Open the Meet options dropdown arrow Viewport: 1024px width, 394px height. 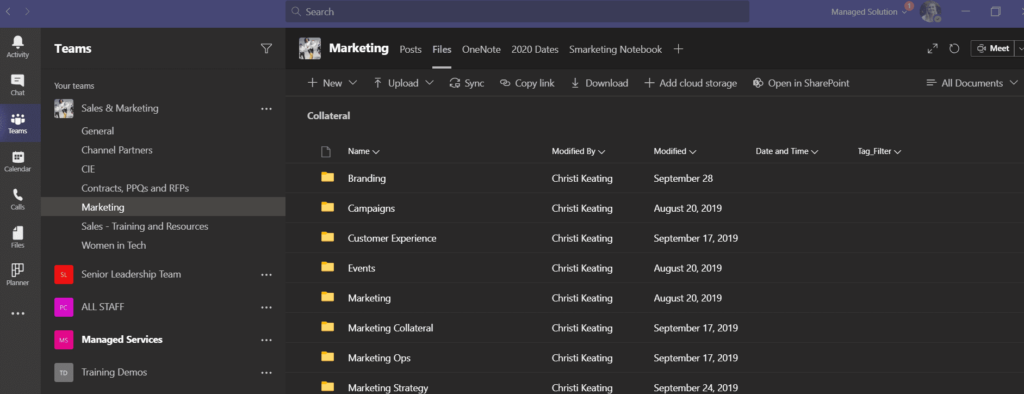pyautogui.click(x=1019, y=48)
